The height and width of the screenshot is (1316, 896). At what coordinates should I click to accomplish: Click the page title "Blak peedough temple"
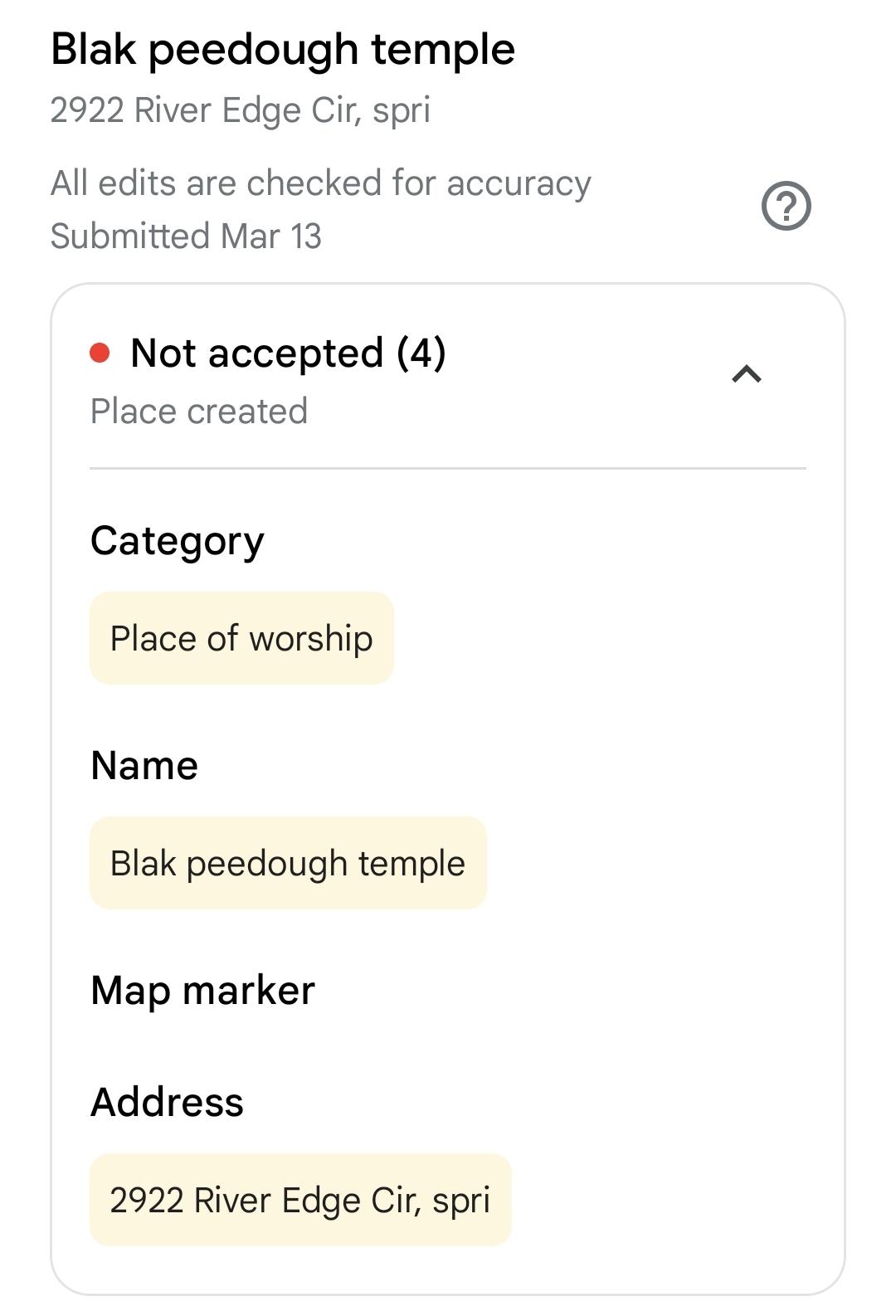[x=283, y=50]
